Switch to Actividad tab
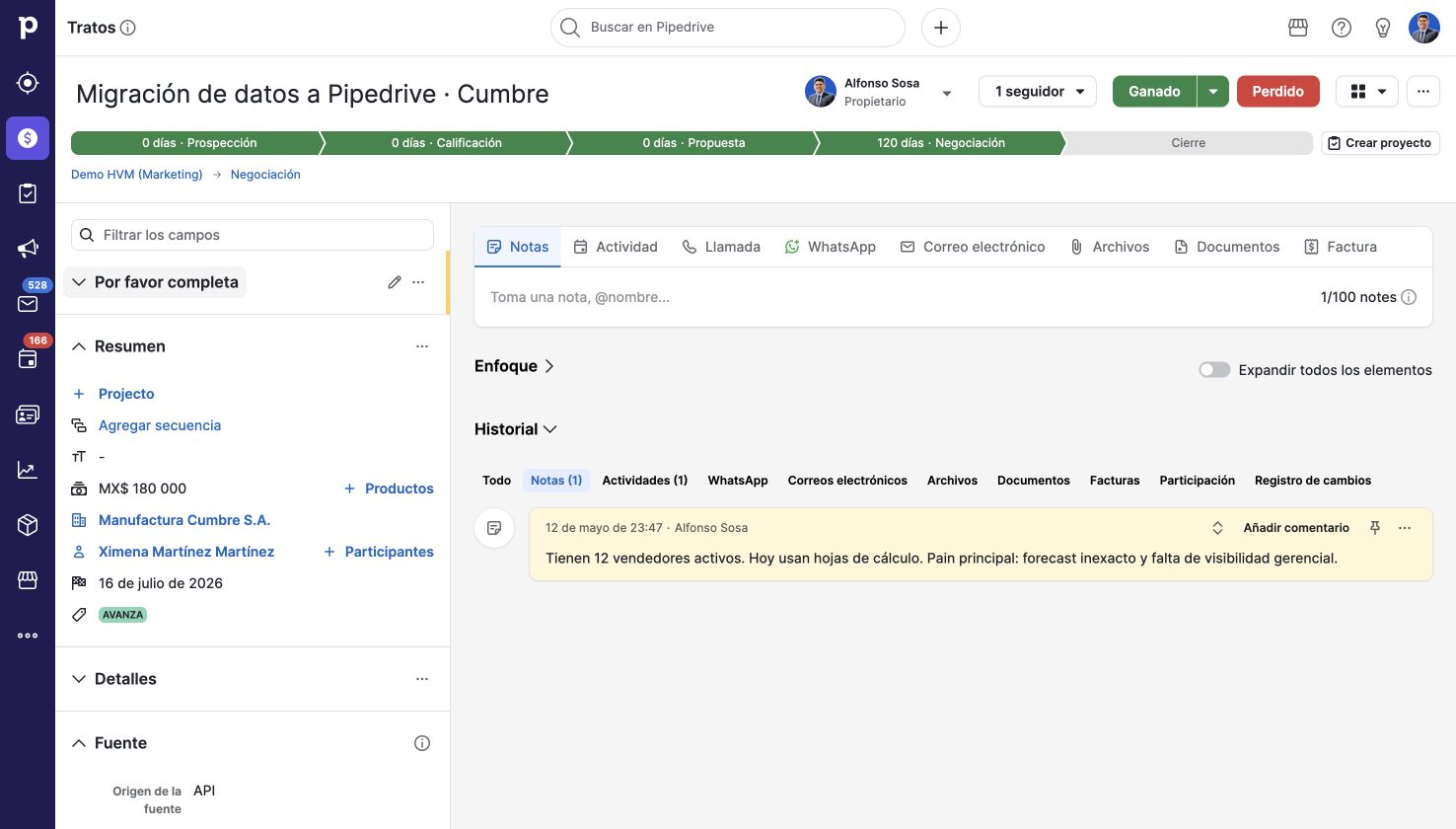 pos(616,247)
